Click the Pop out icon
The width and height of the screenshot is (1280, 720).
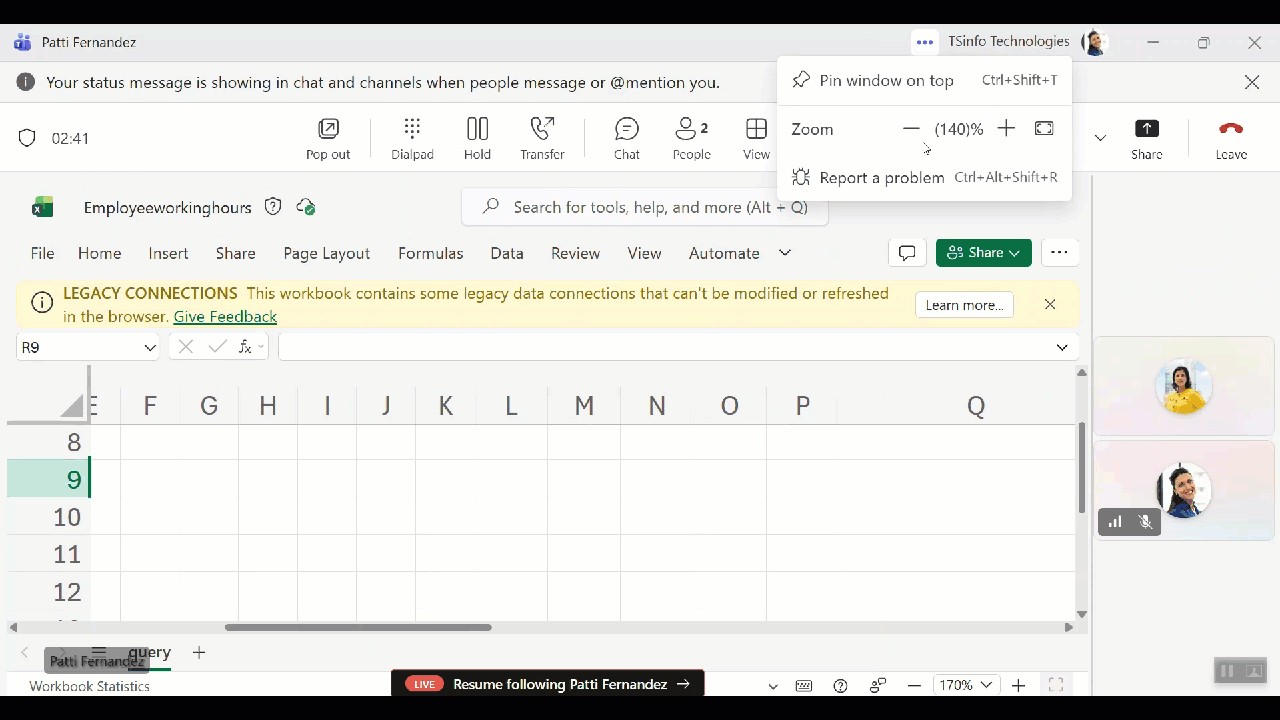point(328,138)
